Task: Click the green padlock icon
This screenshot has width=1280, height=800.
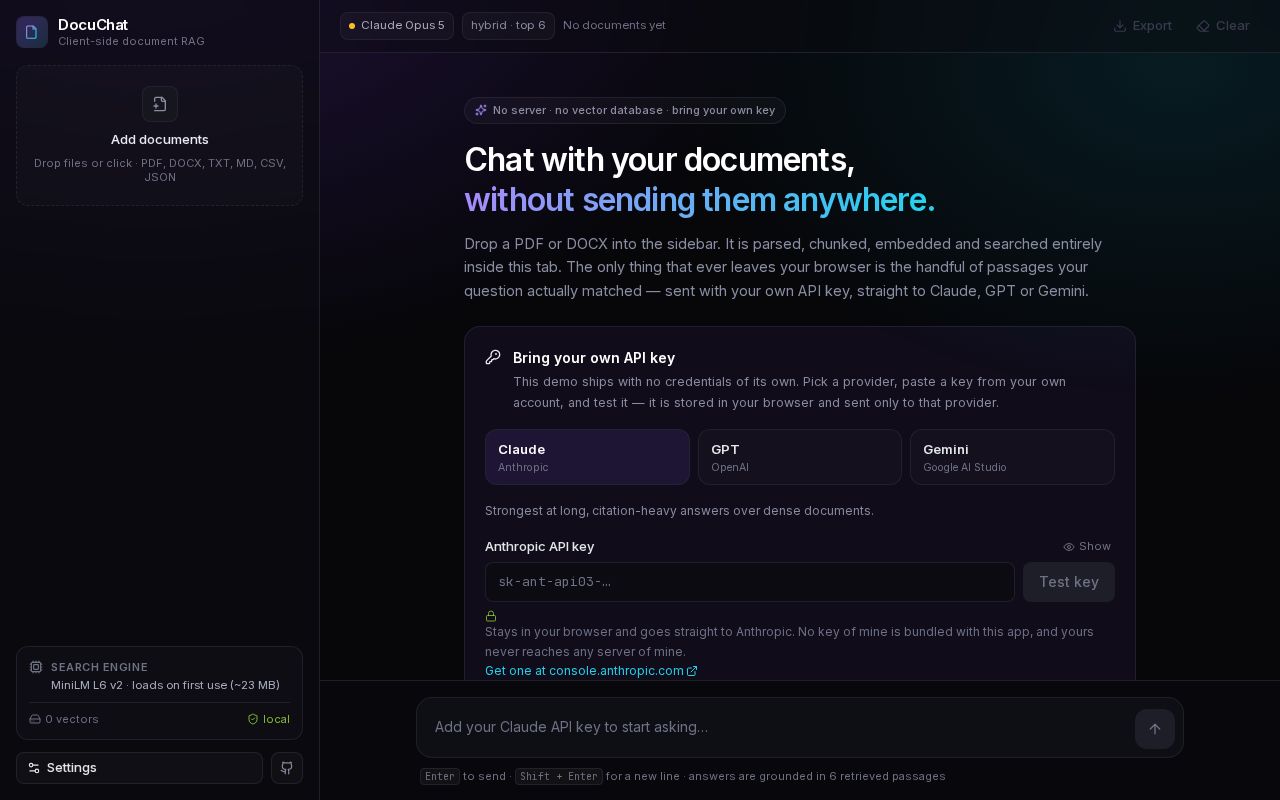Action: click(x=491, y=616)
